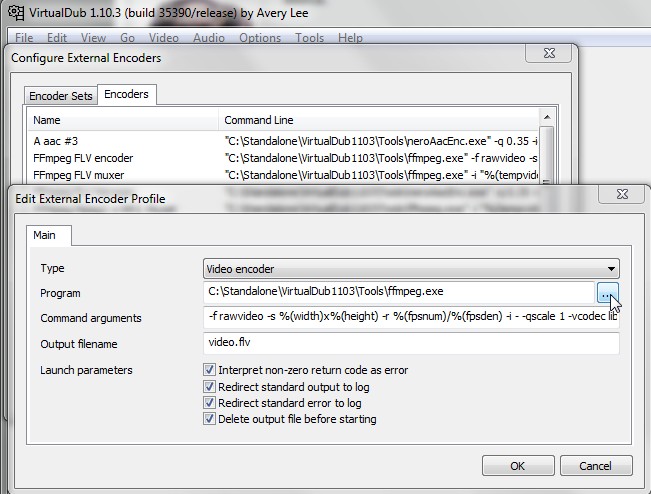Open the Video menu

(x=164, y=38)
